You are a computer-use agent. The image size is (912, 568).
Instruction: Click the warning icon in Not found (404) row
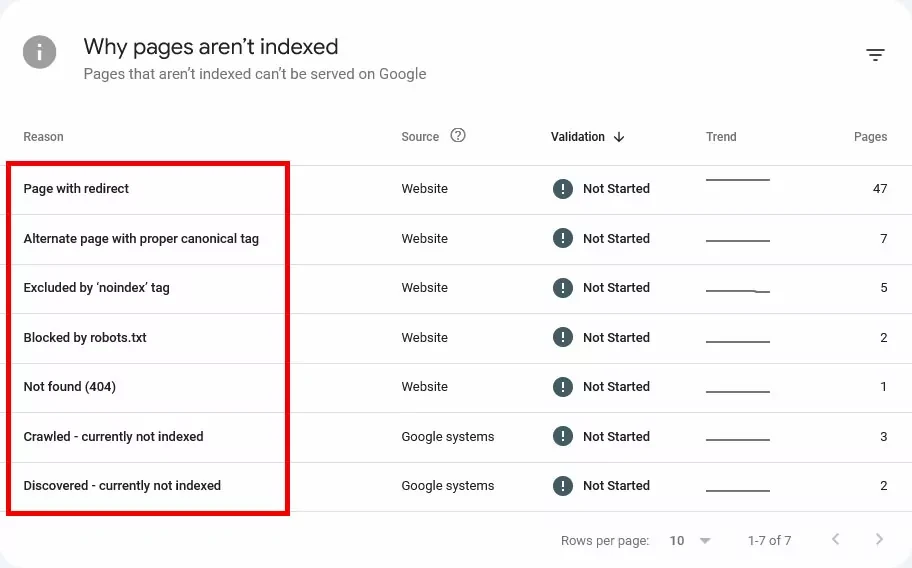pos(563,387)
